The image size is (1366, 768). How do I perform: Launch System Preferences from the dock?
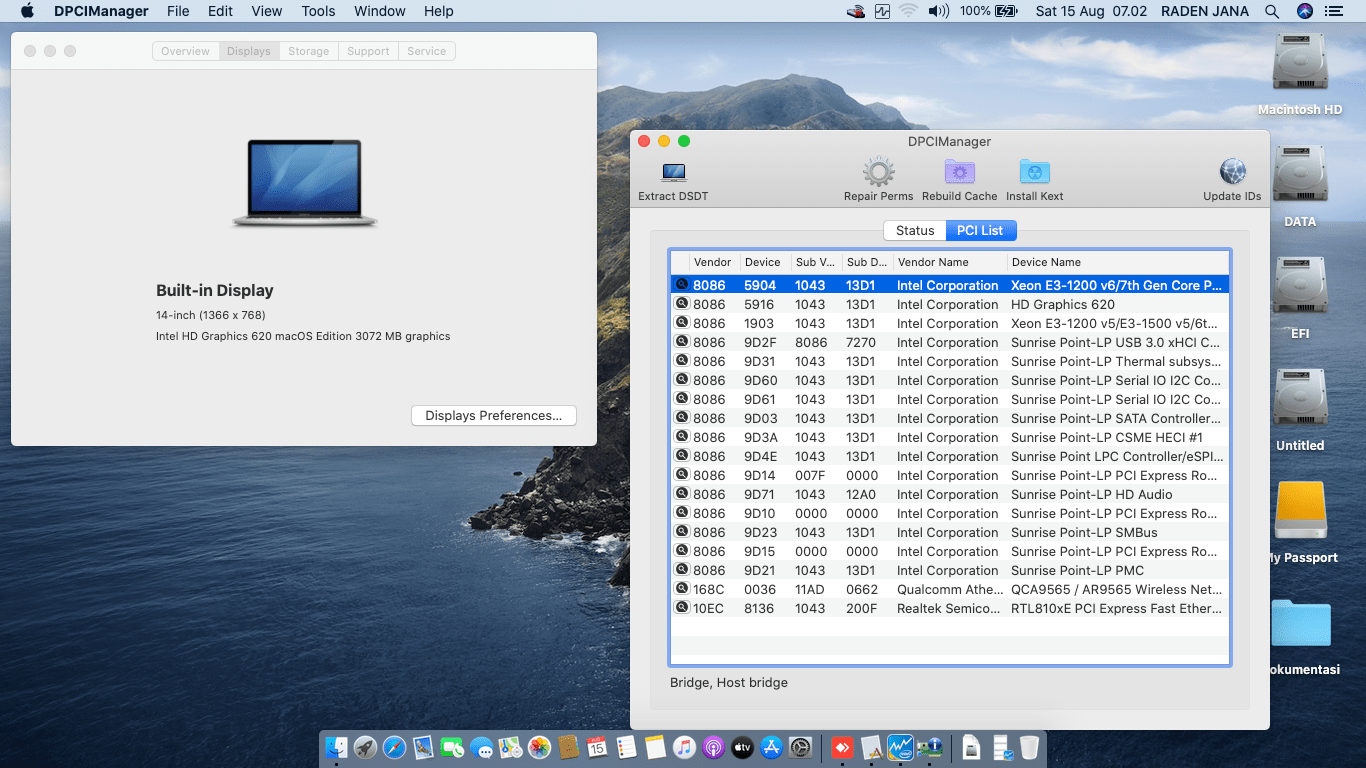click(x=800, y=747)
